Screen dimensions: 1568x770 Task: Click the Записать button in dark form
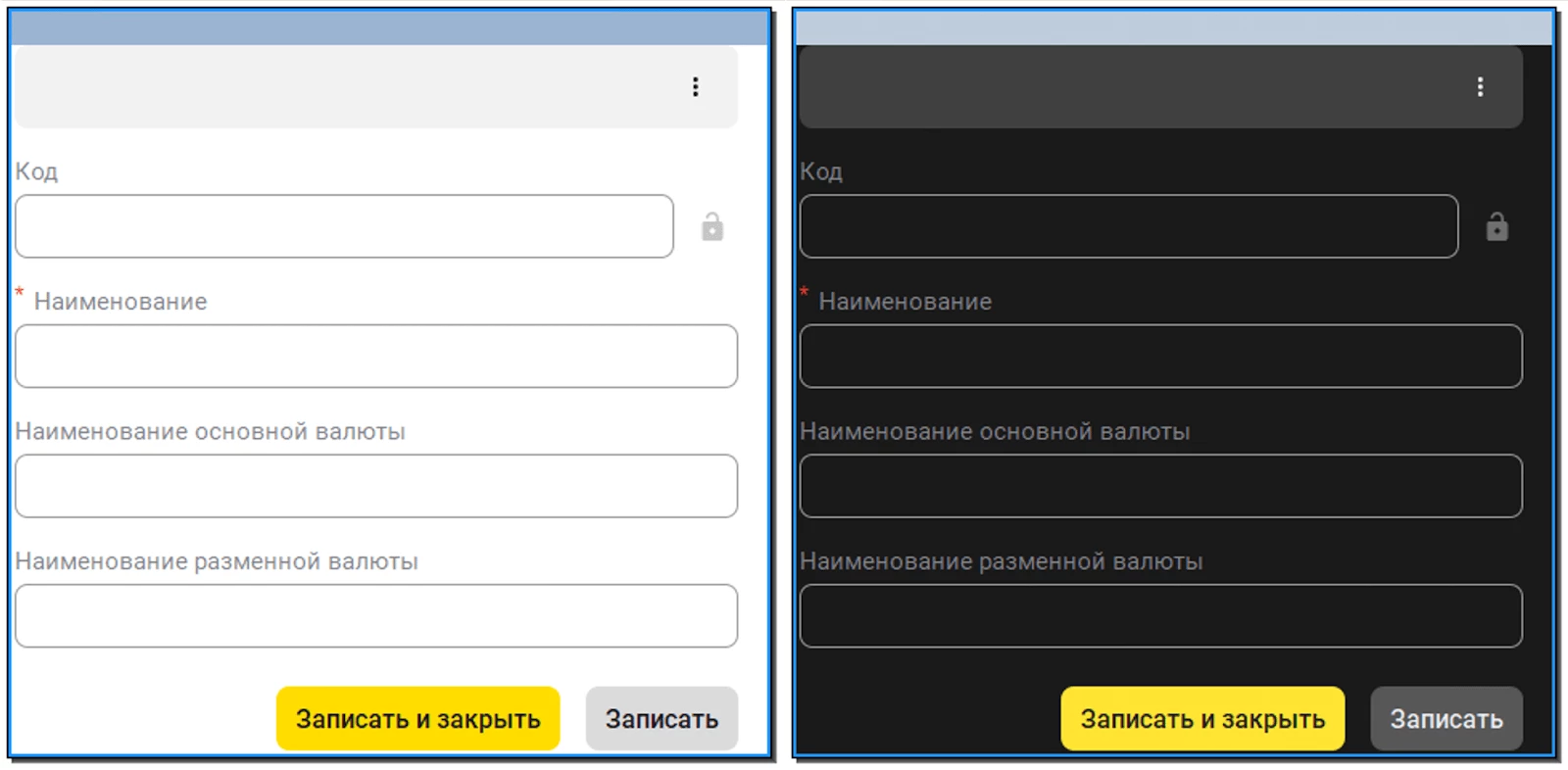1445,719
